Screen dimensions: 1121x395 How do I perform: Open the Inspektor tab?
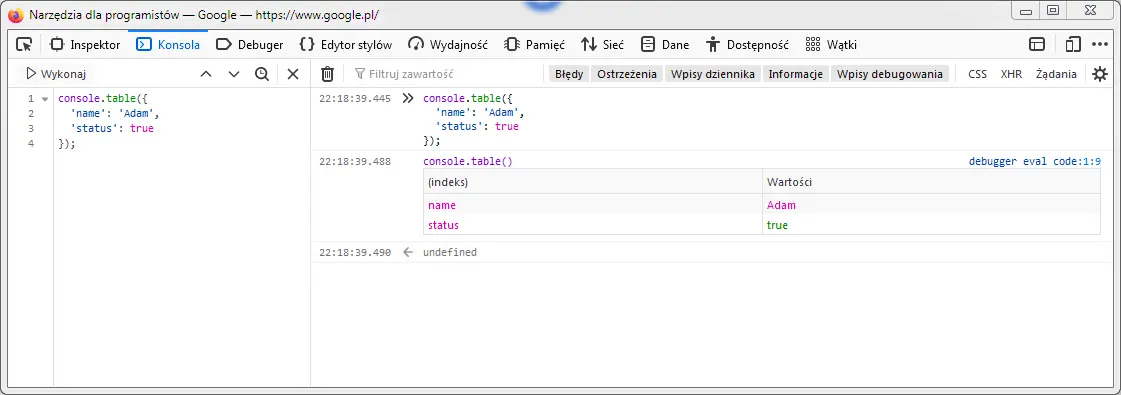(x=85, y=44)
